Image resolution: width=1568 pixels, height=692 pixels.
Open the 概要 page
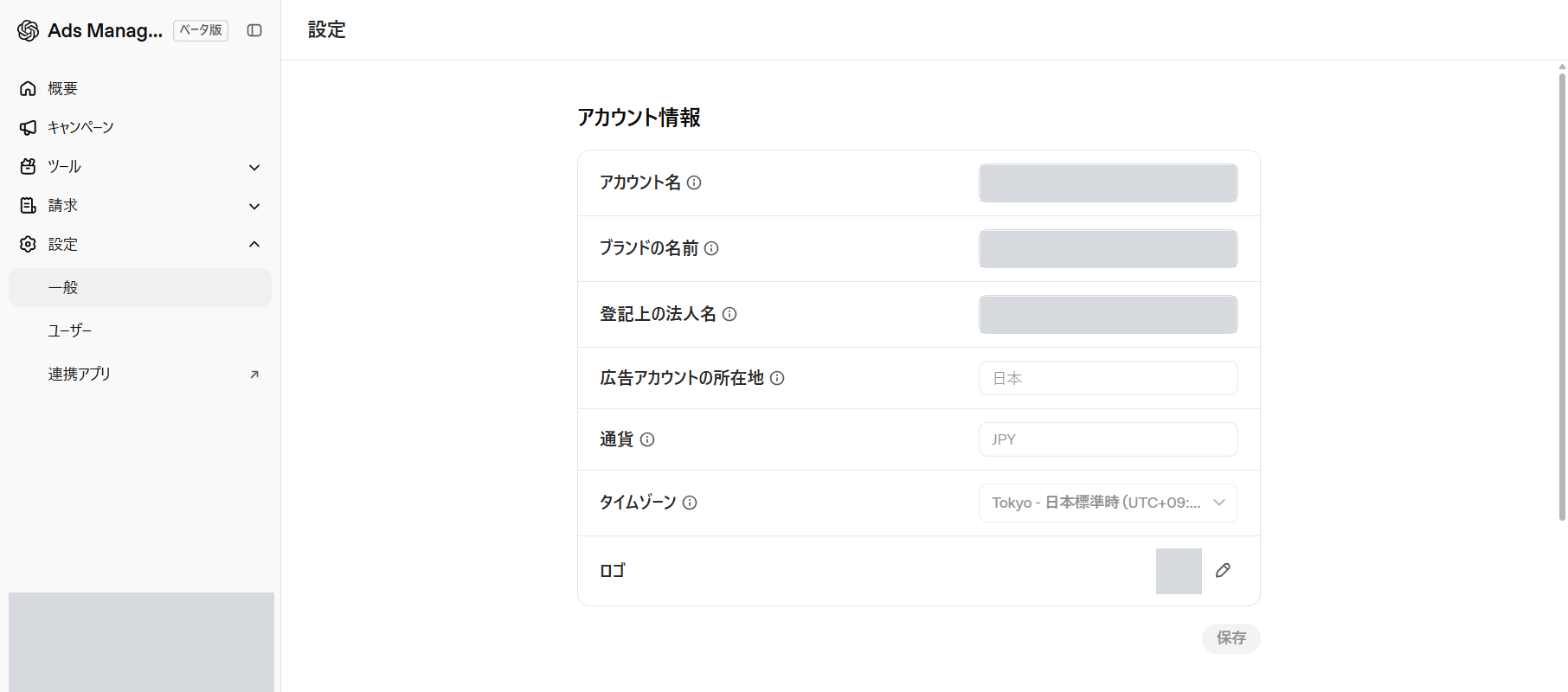(x=140, y=88)
